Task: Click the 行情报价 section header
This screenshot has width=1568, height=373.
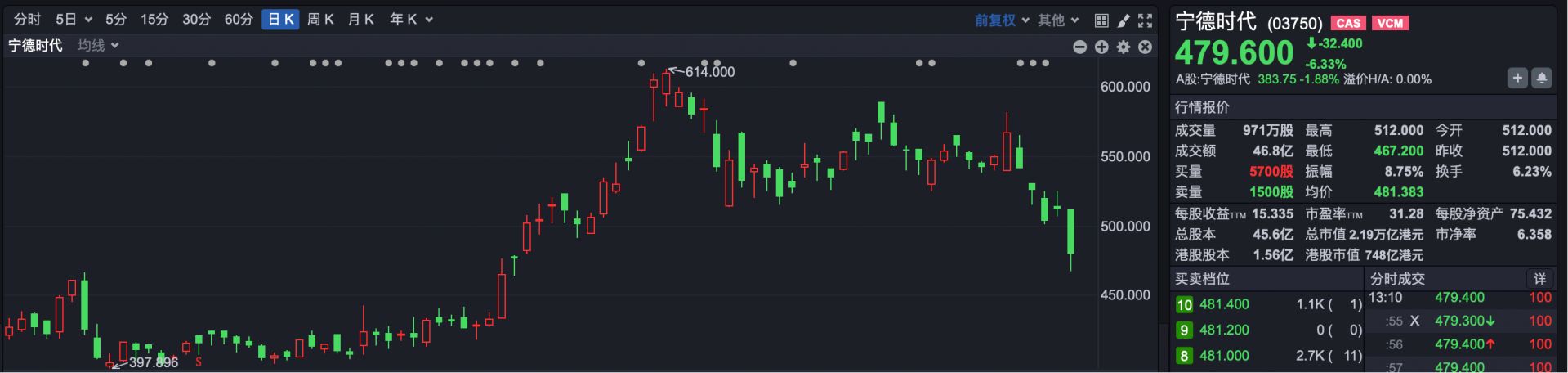Action: pos(1202,107)
